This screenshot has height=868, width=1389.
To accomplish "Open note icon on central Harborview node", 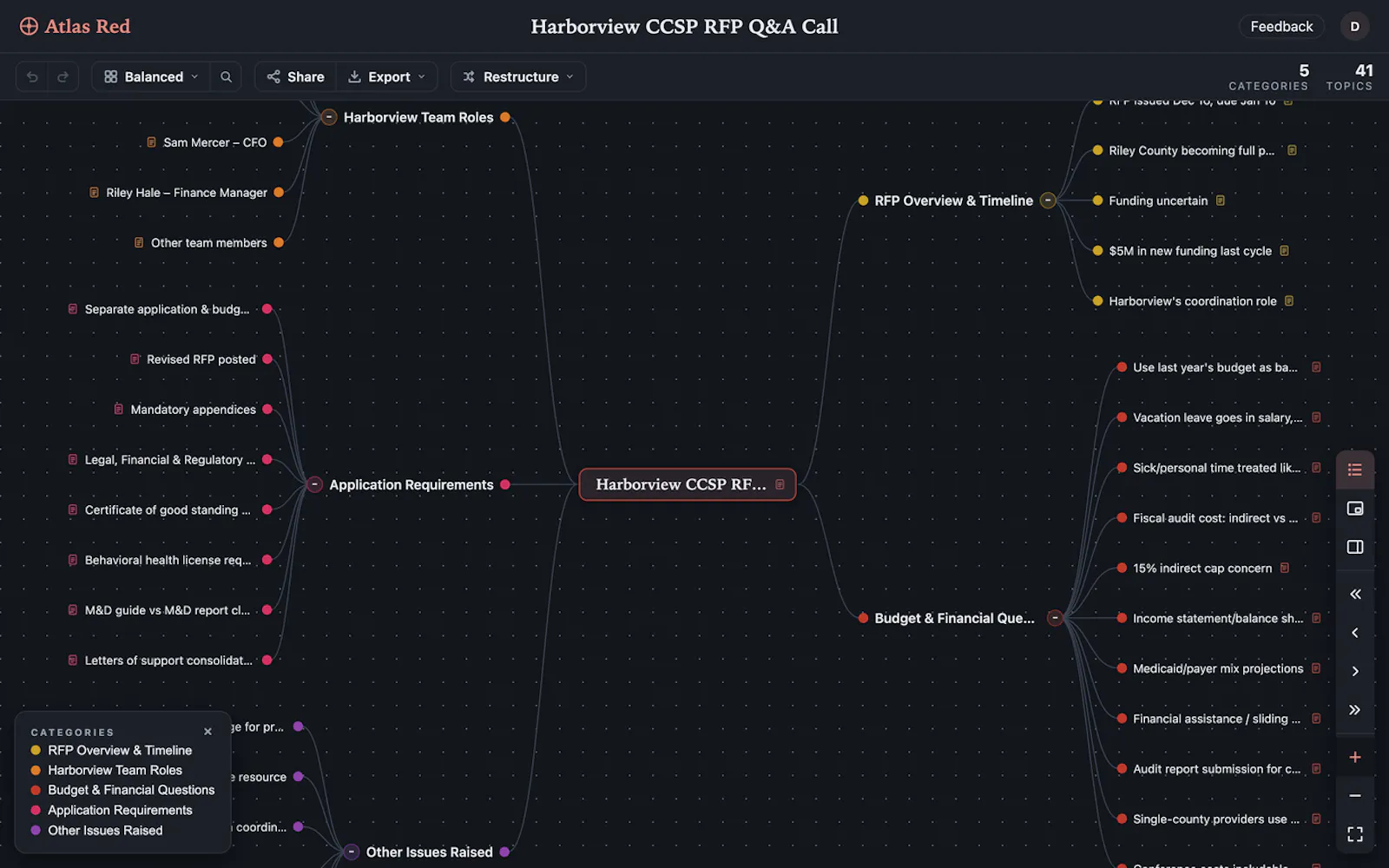I will (x=780, y=484).
